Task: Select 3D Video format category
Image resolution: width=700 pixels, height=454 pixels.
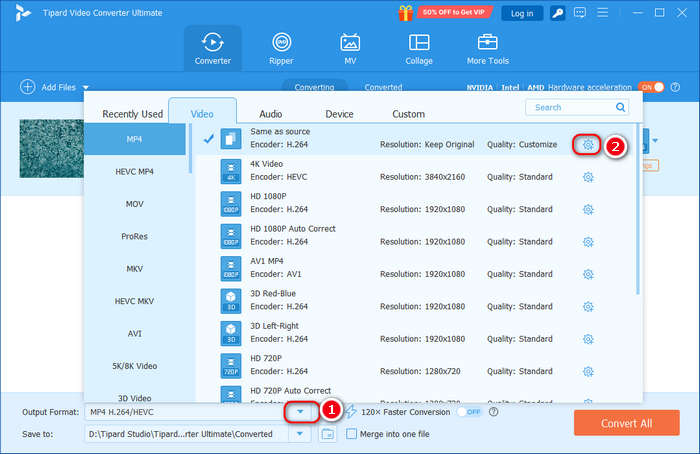Action: coord(134,397)
